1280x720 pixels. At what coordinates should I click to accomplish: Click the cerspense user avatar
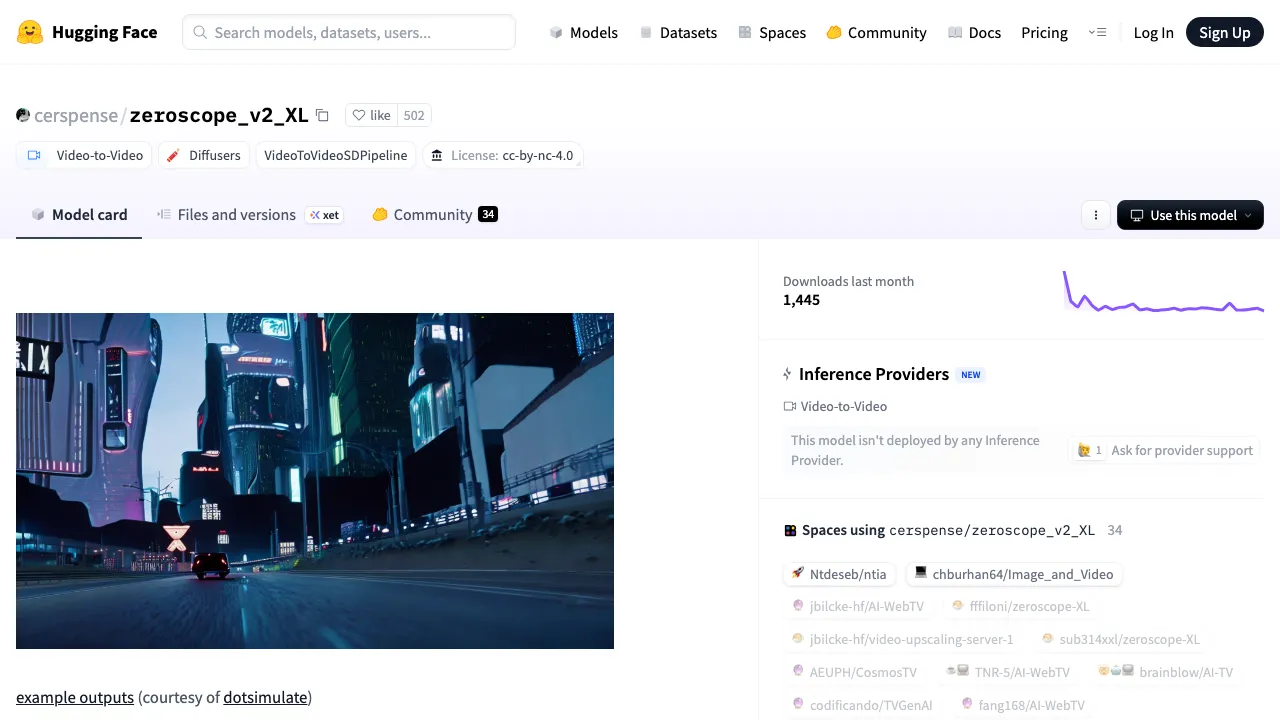23,115
